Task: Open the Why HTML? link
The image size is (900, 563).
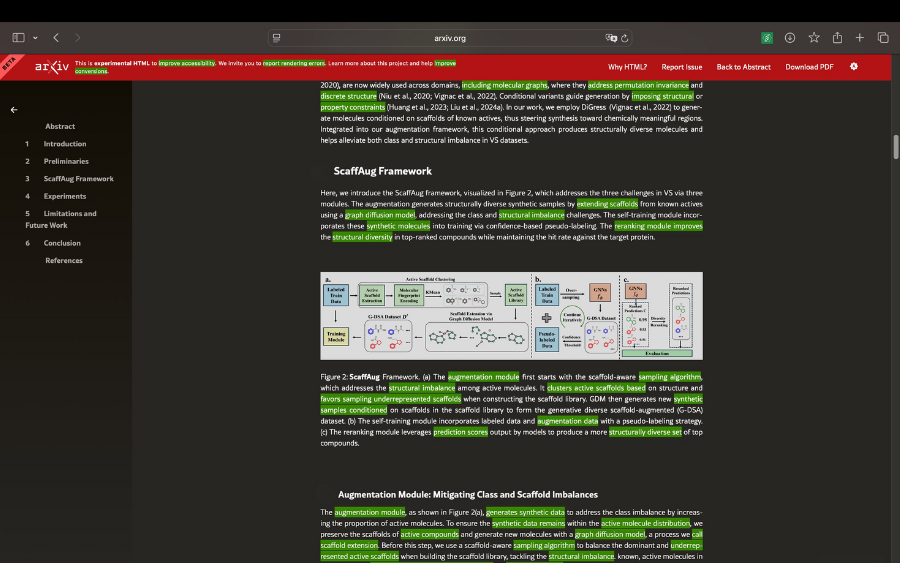Action: (627, 67)
